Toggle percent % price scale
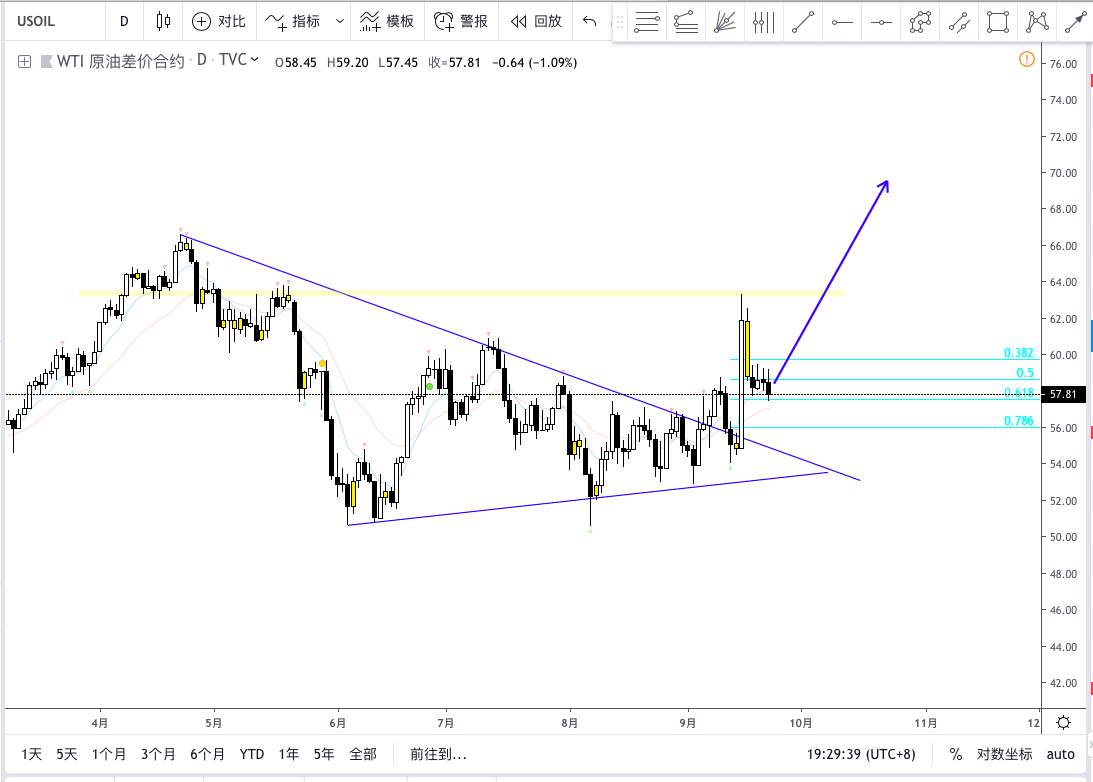 (x=956, y=754)
